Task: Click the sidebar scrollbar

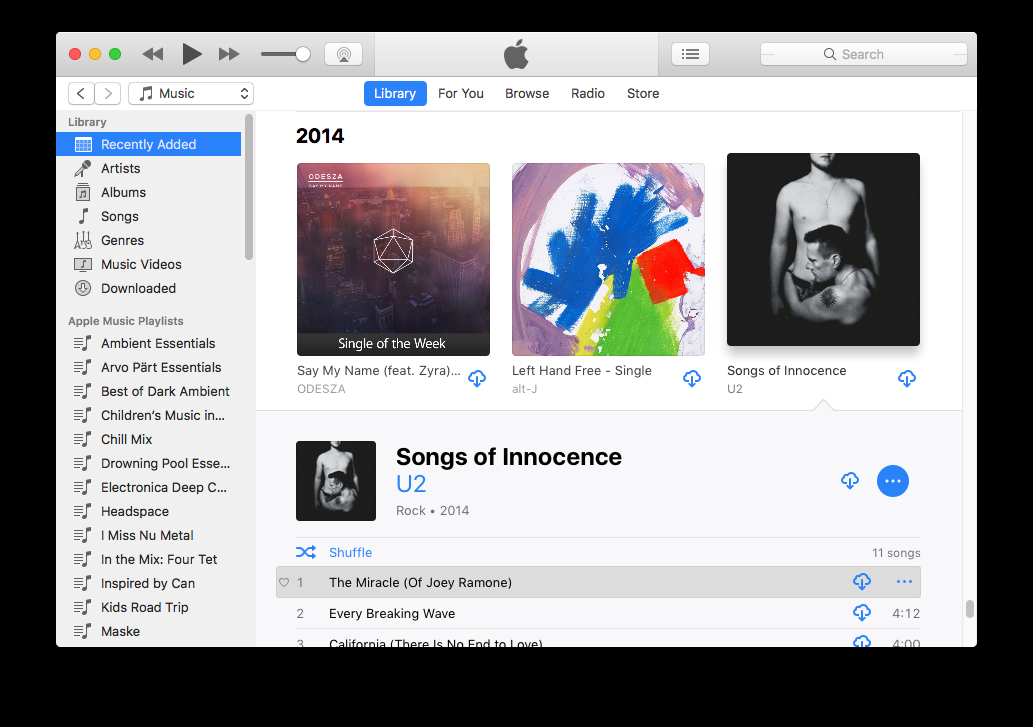Action: (249, 188)
